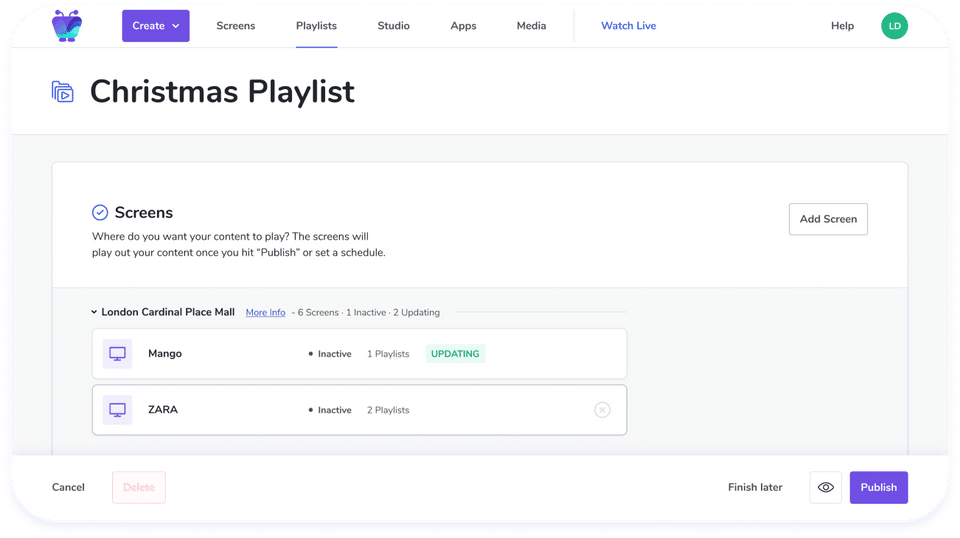The height and width of the screenshot is (538, 960).
Task: Click Inactive status in ZARA row
Action: [x=330, y=410]
